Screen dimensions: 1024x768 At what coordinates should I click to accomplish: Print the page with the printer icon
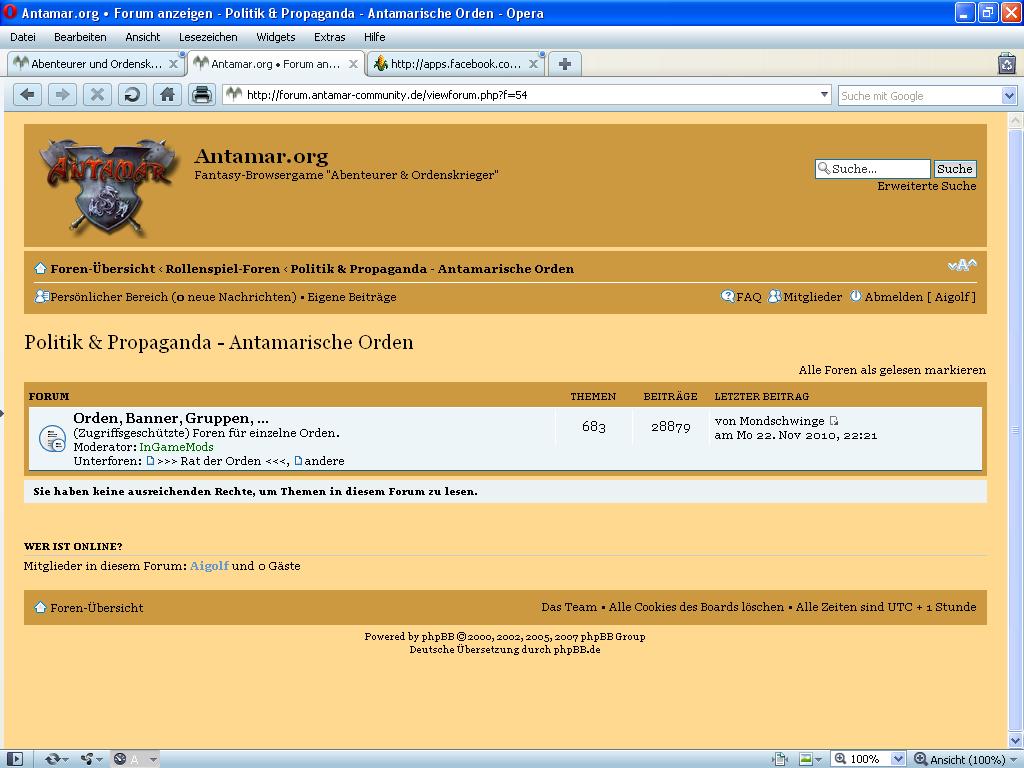[202, 95]
